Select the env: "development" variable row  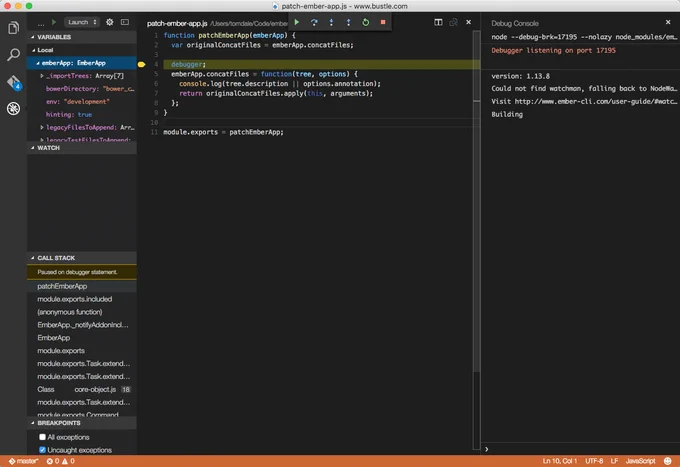click(82, 101)
